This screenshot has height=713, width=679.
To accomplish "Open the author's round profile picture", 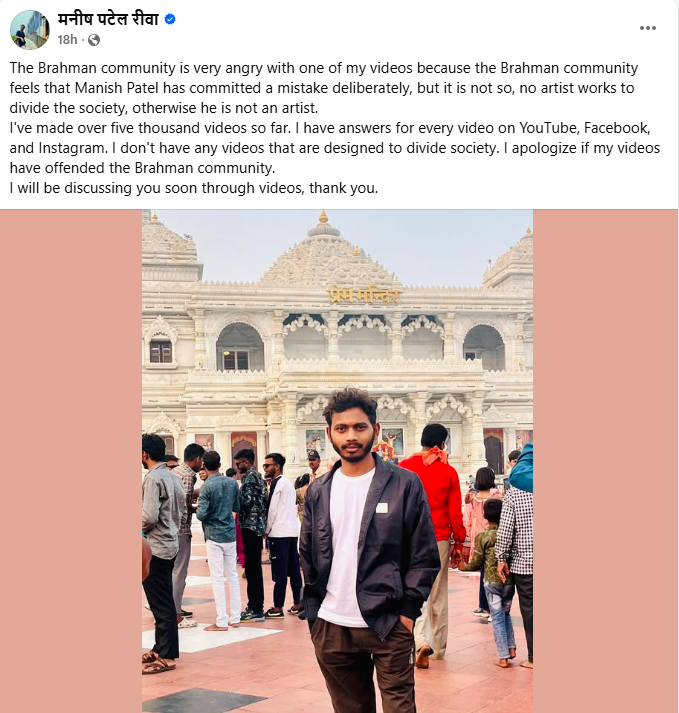I will tap(30, 30).
